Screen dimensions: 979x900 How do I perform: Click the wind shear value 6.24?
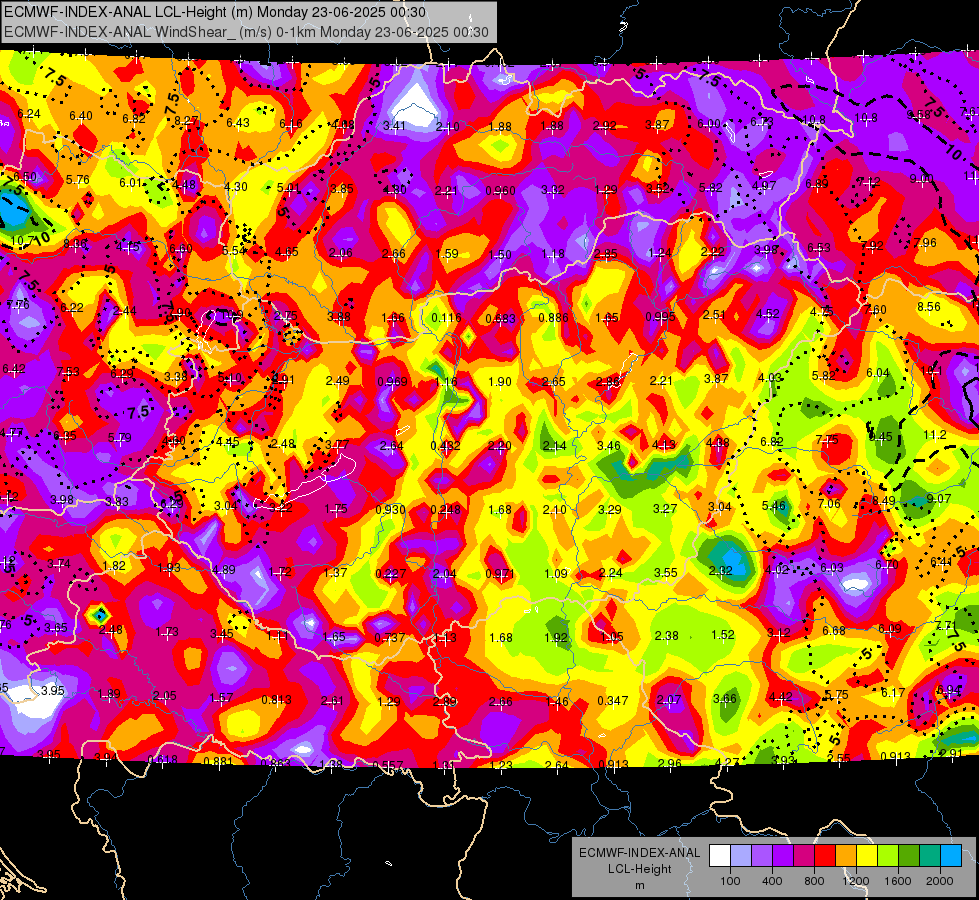29,114
